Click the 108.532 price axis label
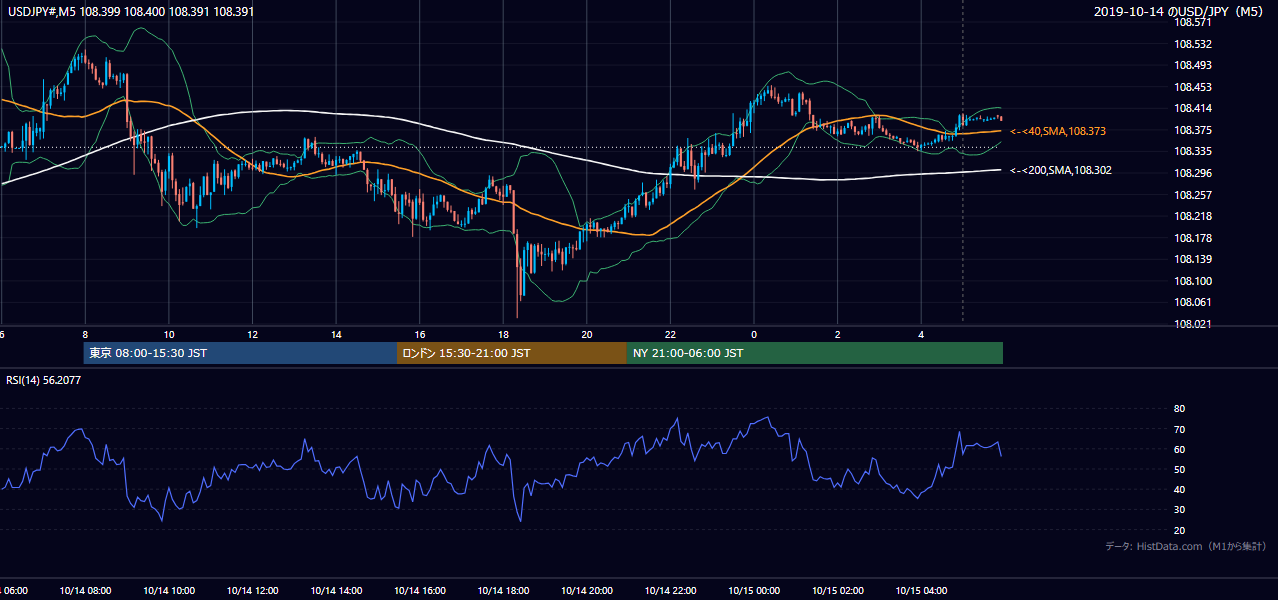Image resolution: width=1278 pixels, height=600 pixels. tap(1194, 44)
